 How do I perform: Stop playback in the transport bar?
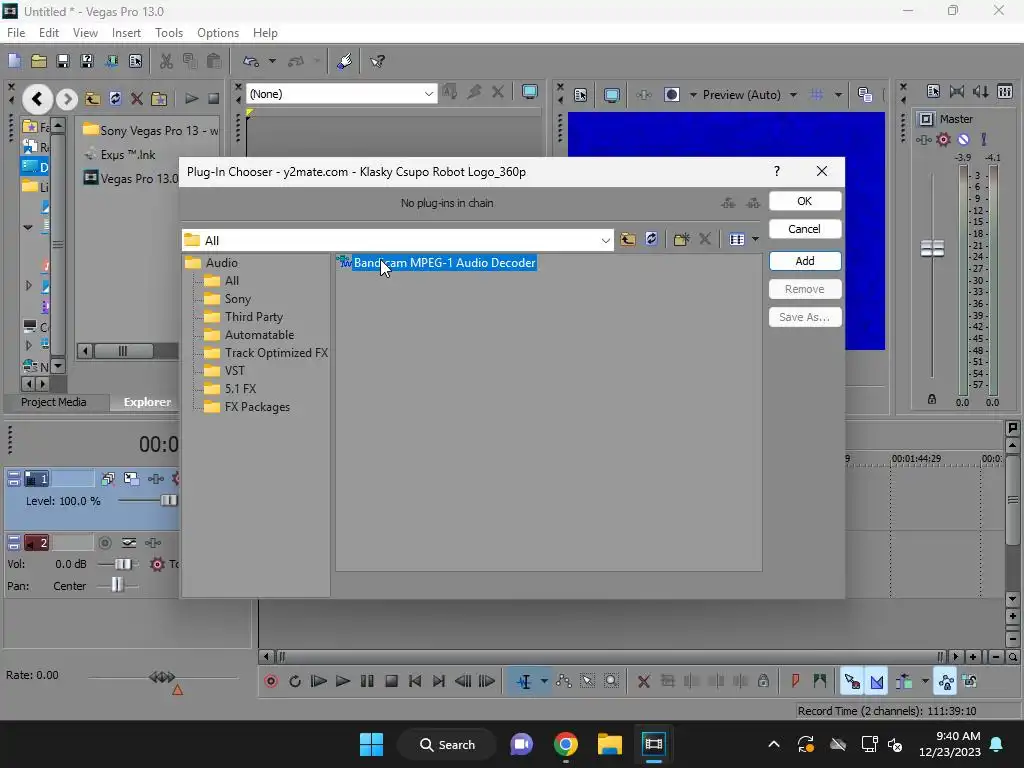(391, 681)
